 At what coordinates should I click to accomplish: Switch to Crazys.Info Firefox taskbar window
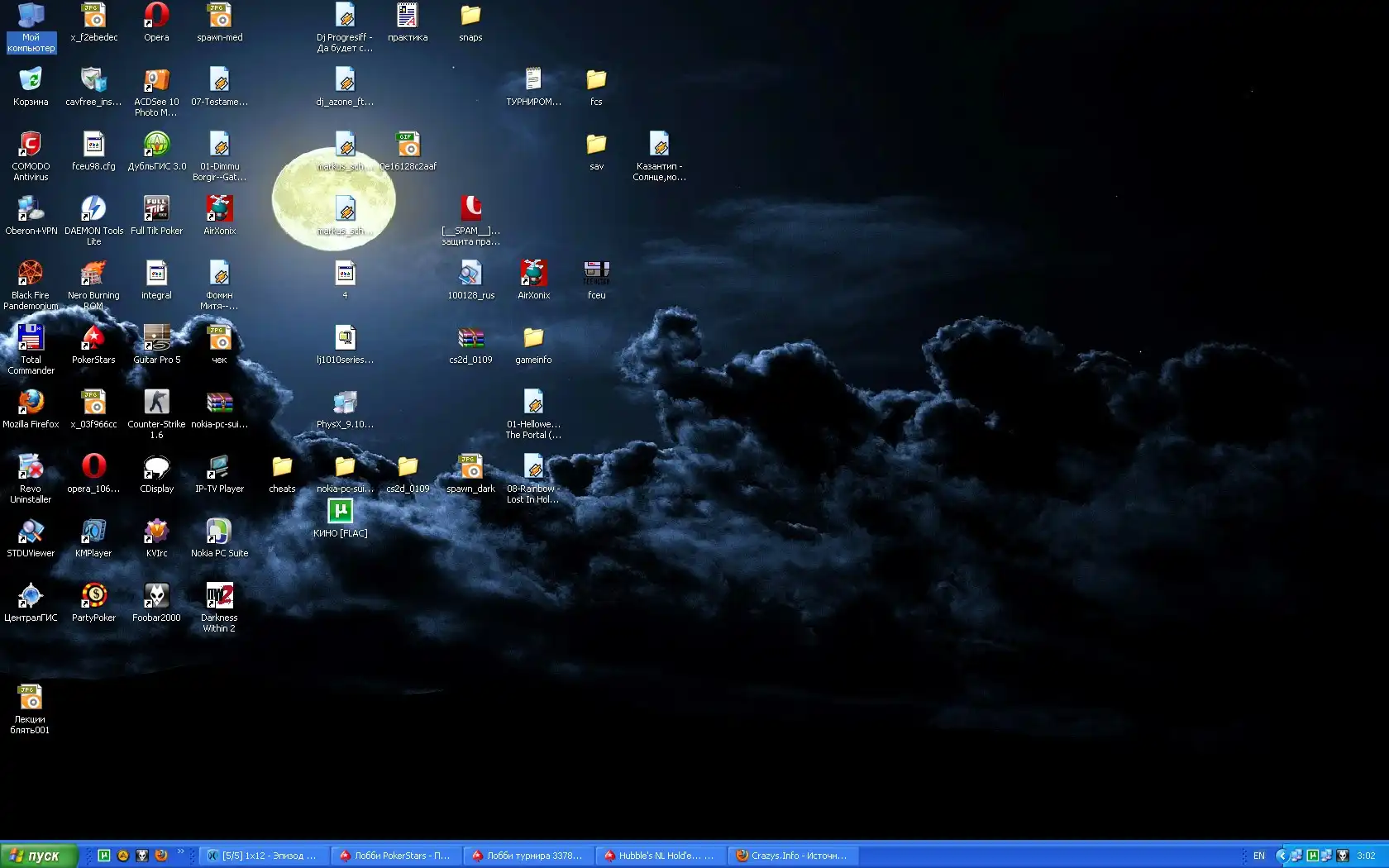[792, 856]
